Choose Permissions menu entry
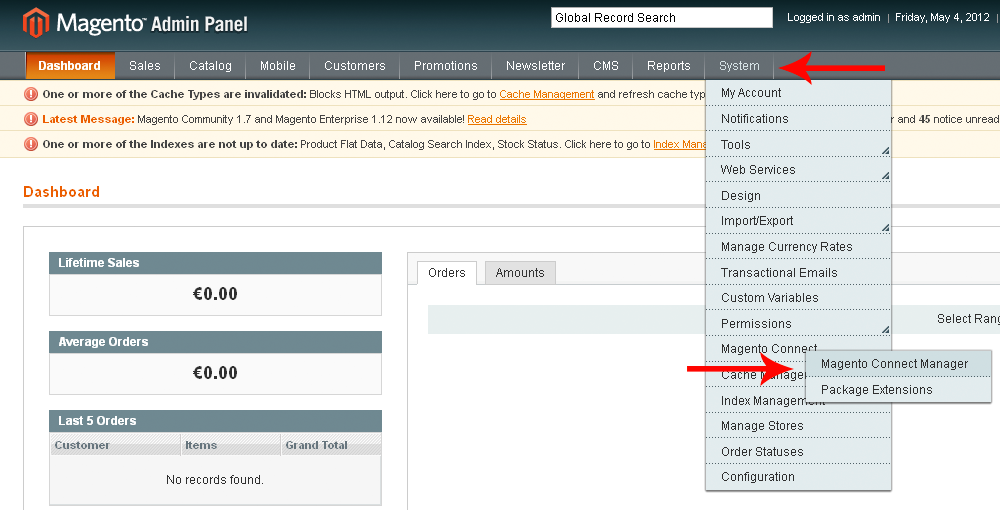The height and width of the screenshot is (510, 1000). pos(798,324)
